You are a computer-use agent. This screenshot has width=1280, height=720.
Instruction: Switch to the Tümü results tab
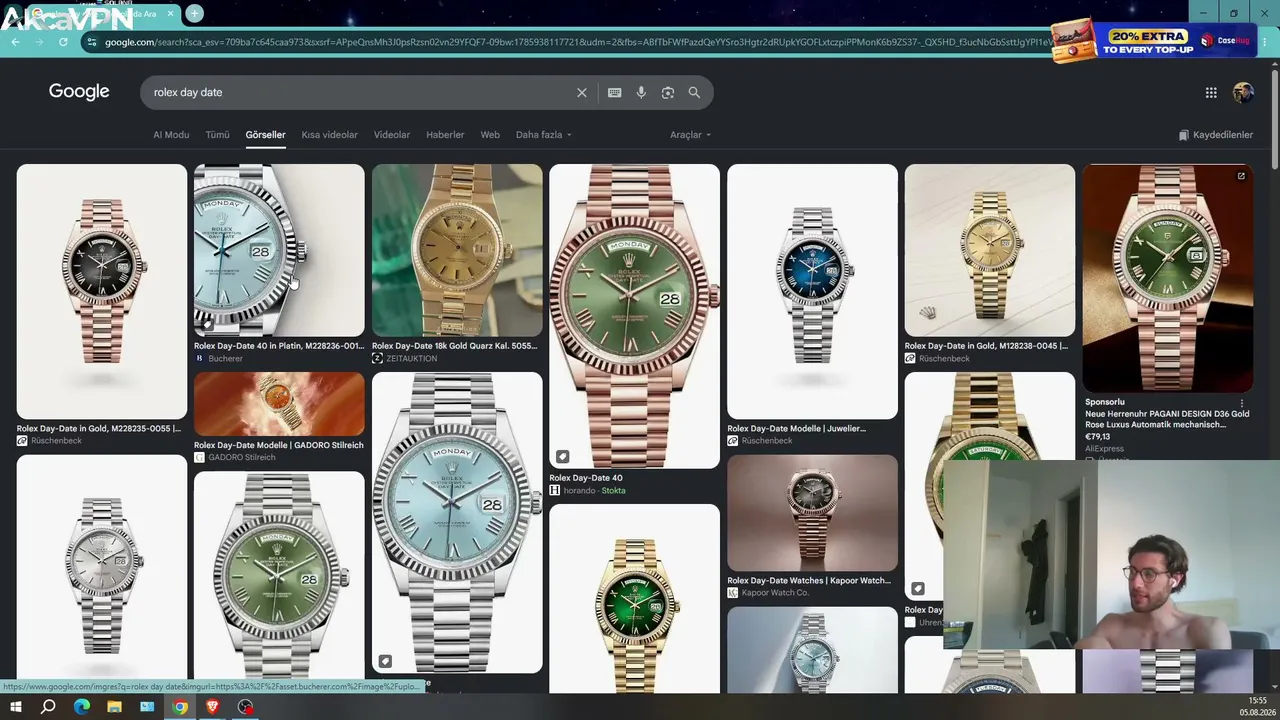217,135
